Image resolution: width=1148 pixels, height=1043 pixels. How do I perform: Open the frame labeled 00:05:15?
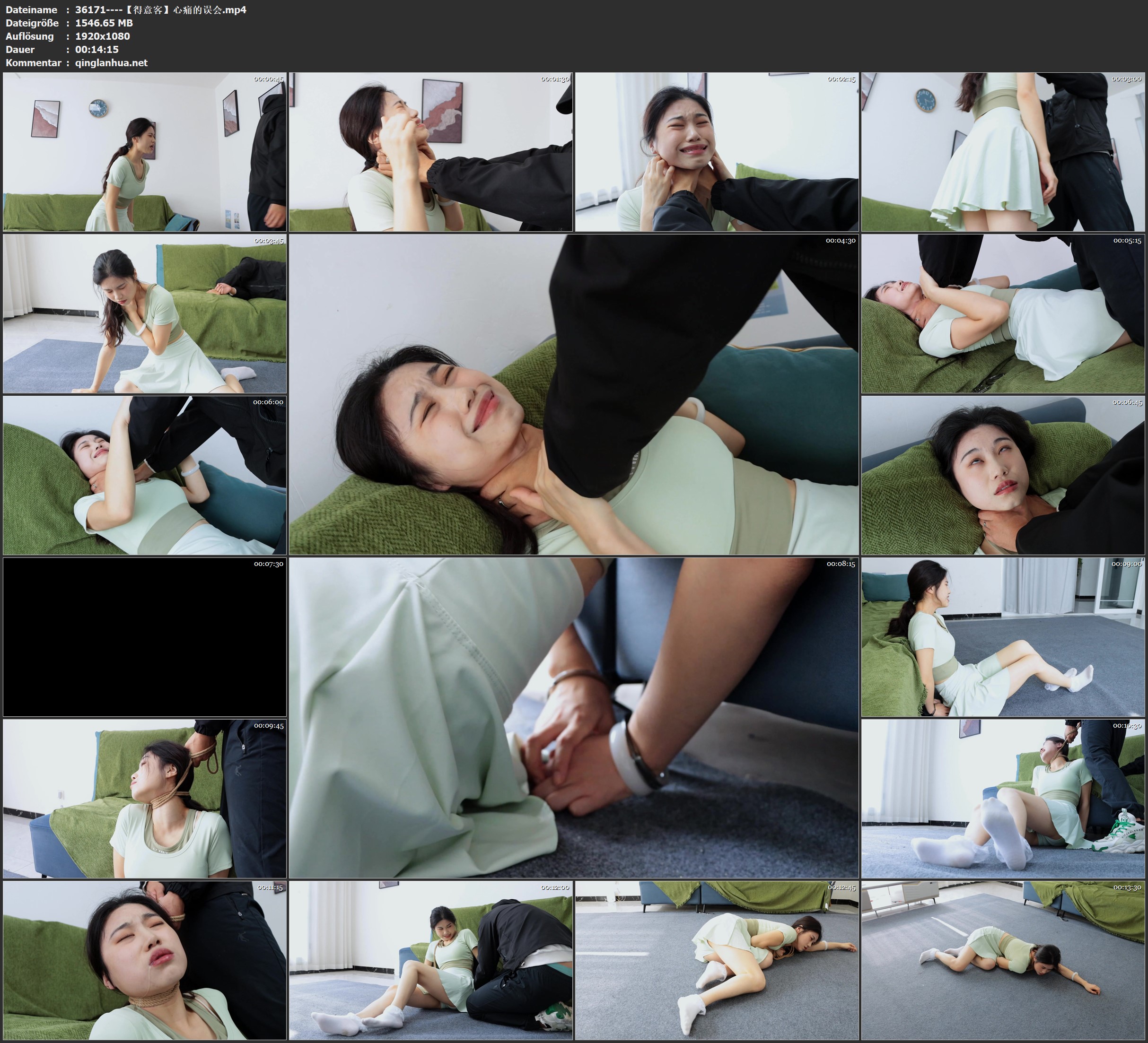[x=1003, y=313]
